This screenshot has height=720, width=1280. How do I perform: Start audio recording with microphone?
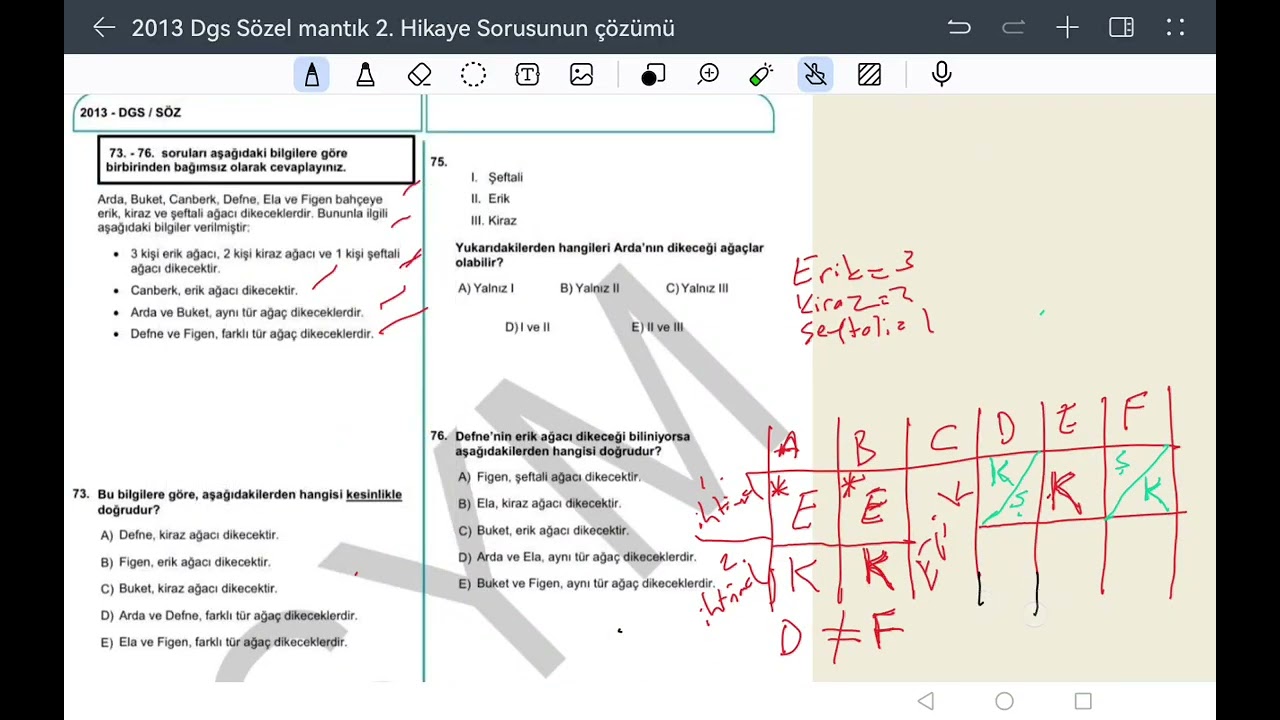(x=941, y=74)
